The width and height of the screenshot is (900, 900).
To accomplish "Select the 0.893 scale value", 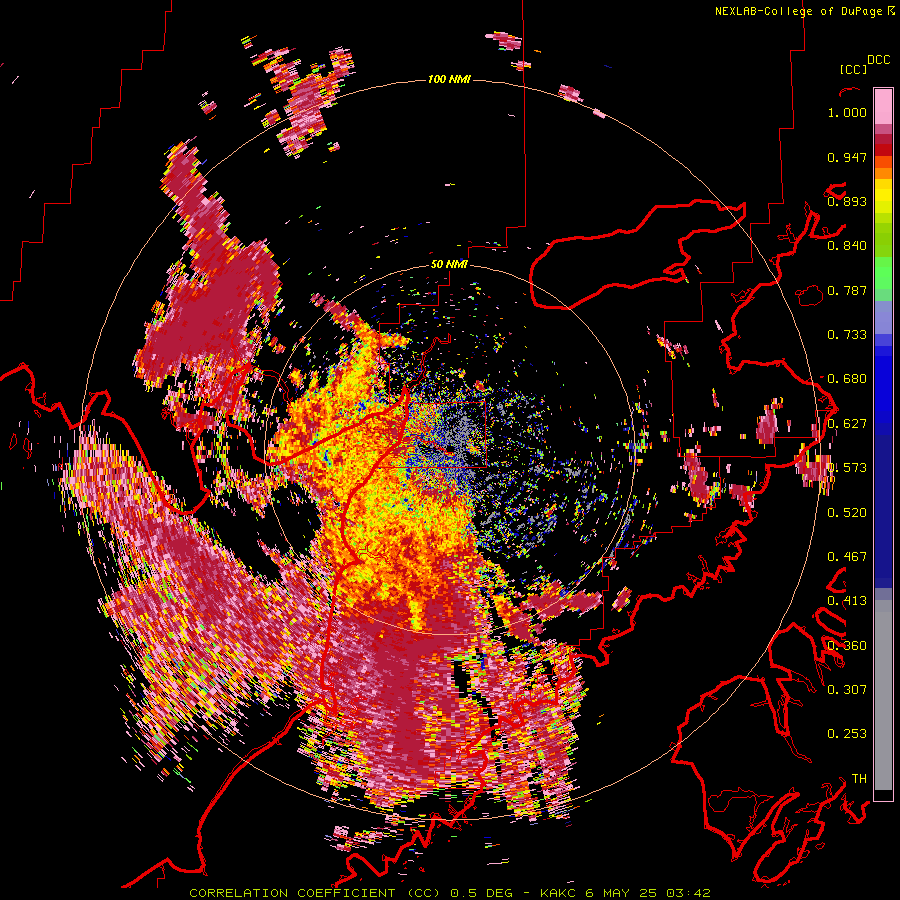I will [x=847, y=201].
